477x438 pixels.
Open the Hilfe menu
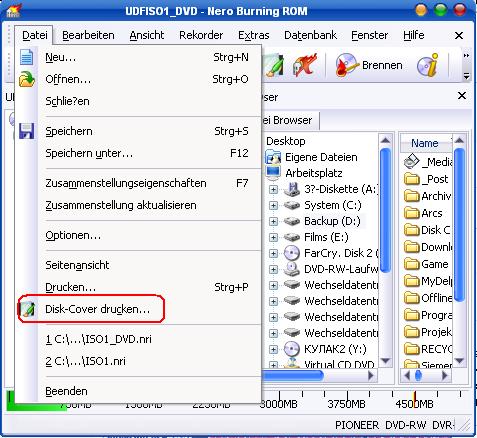(414, 35)
